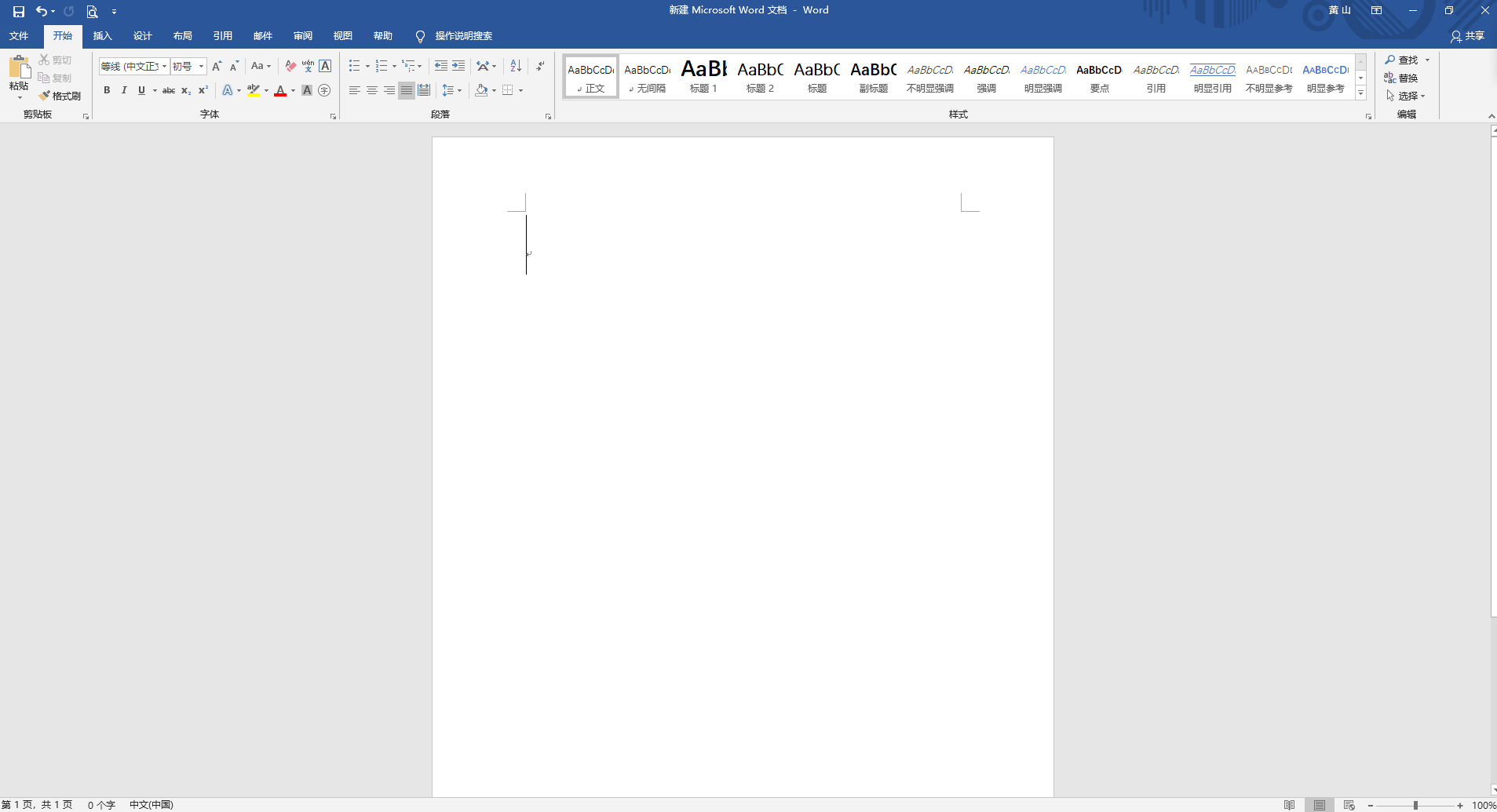Select the underline icon
Image resolution: width=1497 pixels, height=812 pixels.
[141, 90]
